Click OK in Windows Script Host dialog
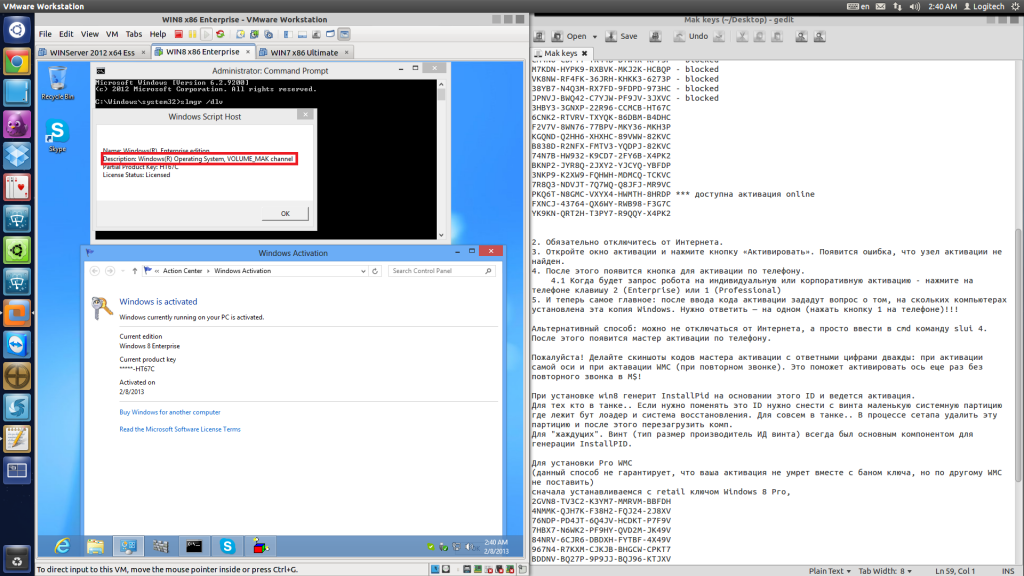The image size is (1024, 576). coord(285,213)
